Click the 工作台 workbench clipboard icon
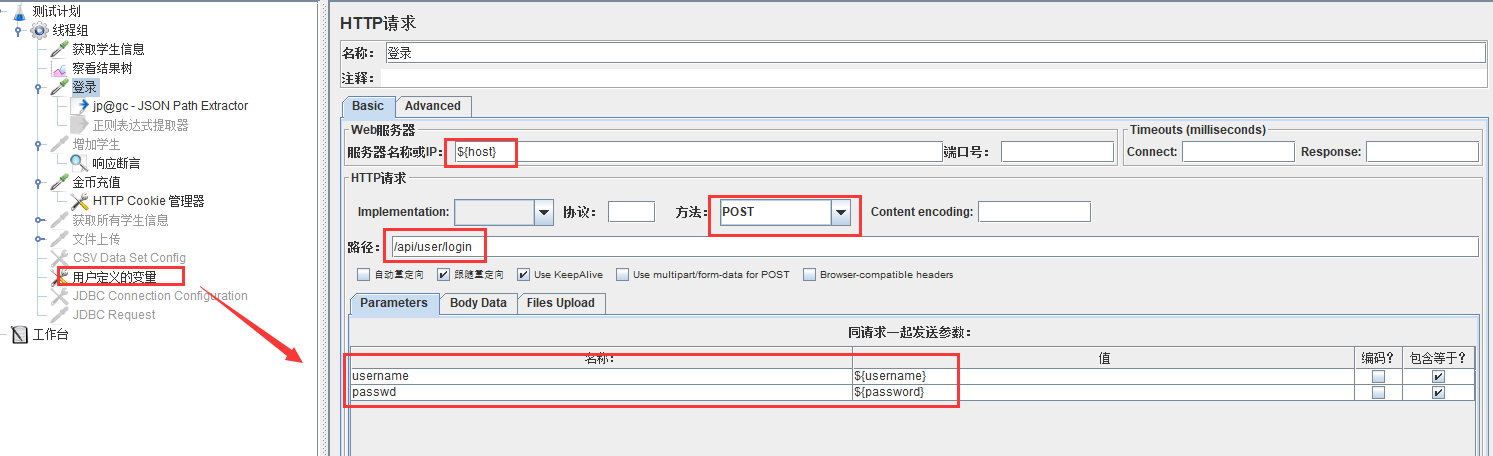The width and height of the screenshot is (1493, 456). [x=20, y=335]
